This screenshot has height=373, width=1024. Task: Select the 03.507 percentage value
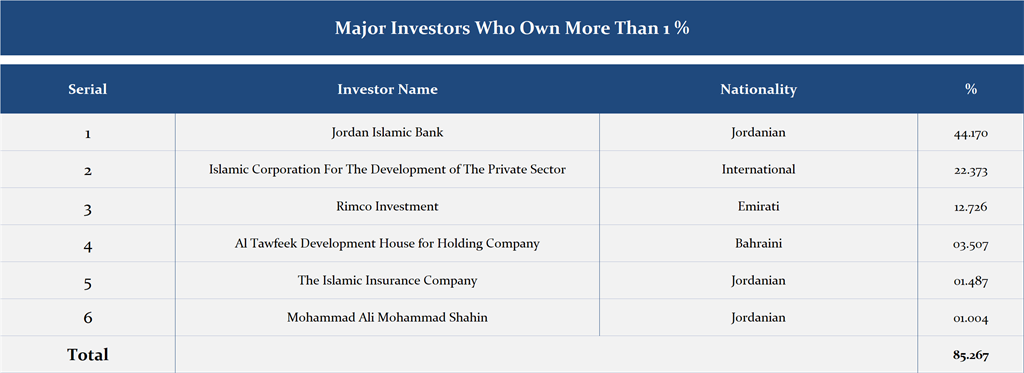coord(970,246)
